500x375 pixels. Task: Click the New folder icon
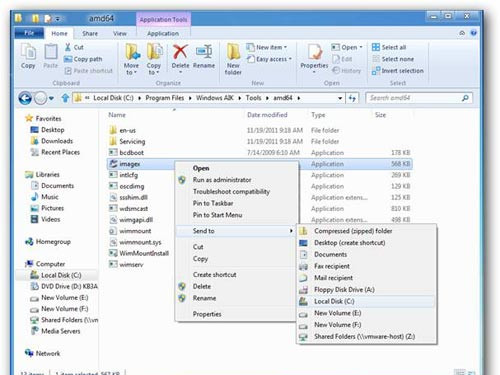point(233,52)
